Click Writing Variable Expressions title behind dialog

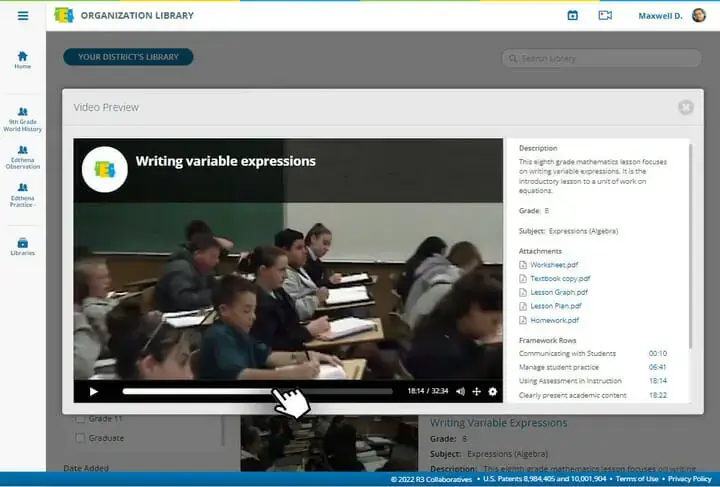[x=499, y=423]
